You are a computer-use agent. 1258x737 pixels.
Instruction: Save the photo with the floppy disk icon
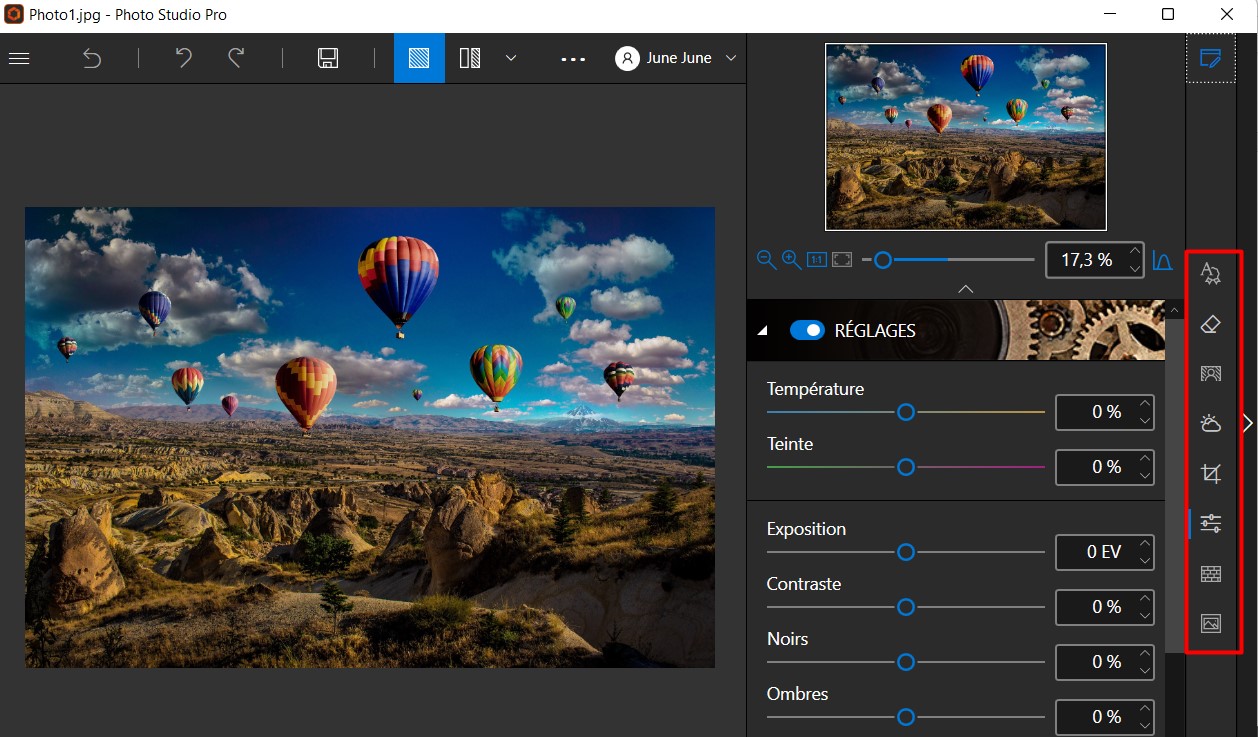(328, 58)
